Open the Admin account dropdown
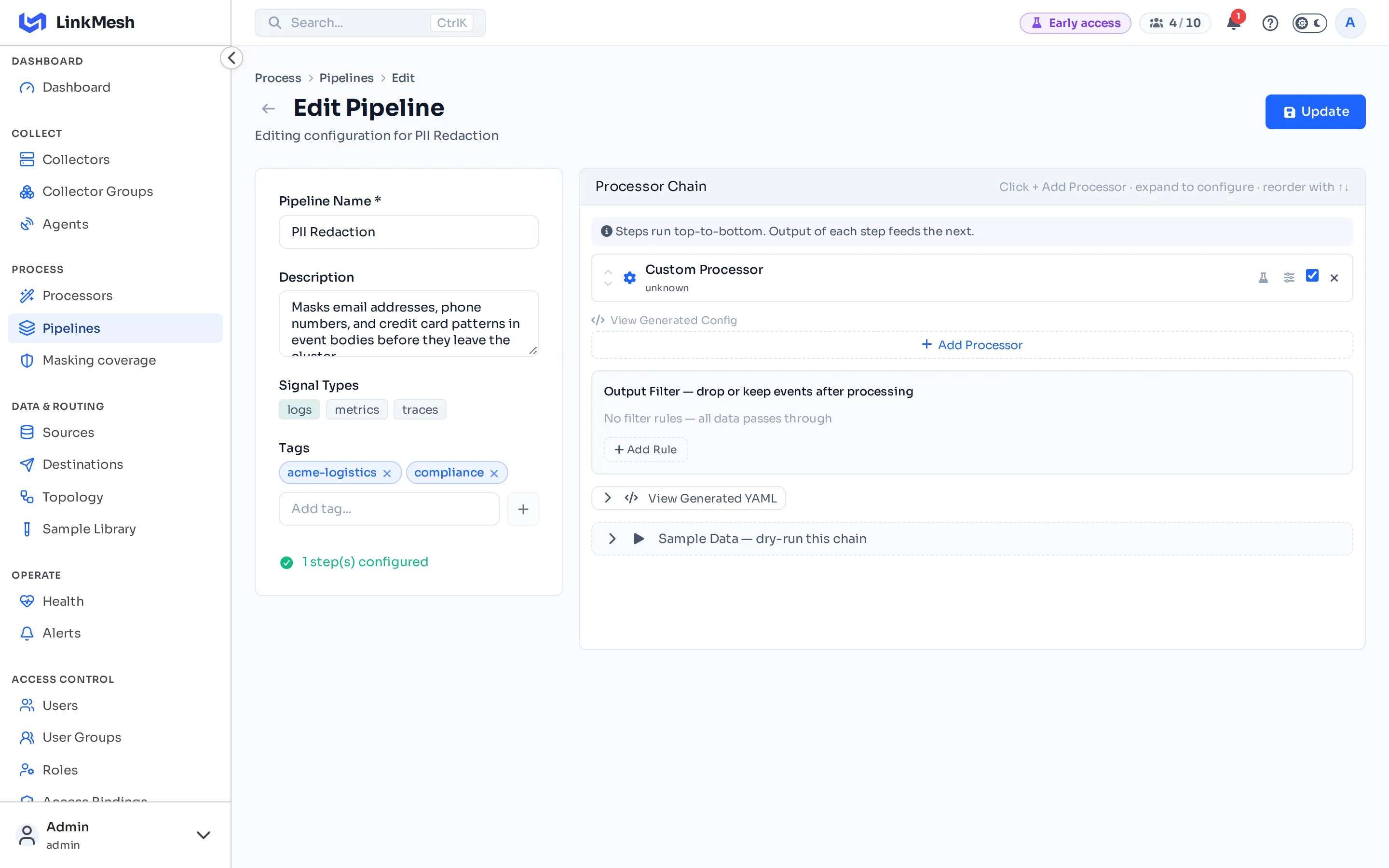Image resolution: width=1389 pixels, height=868 pixels. (x=115, y=835)
